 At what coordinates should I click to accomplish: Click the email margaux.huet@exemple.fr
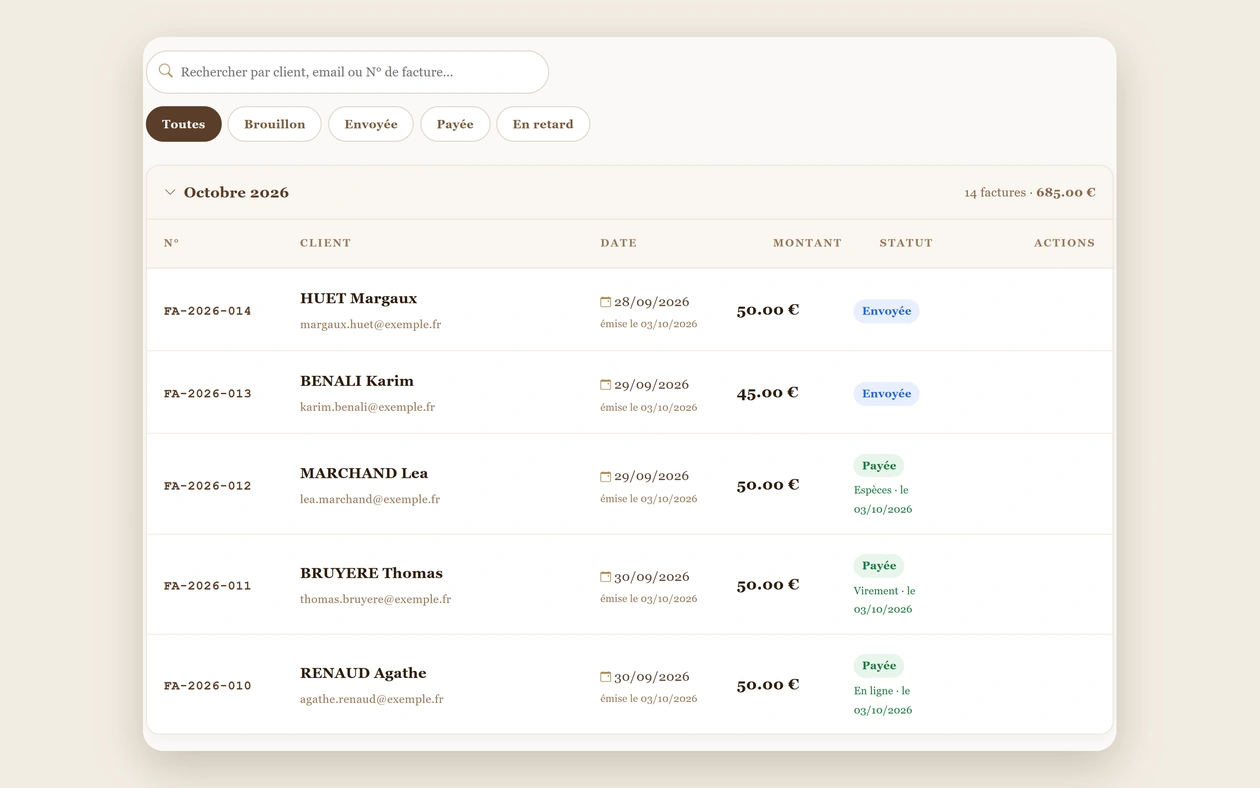(370, 324)
